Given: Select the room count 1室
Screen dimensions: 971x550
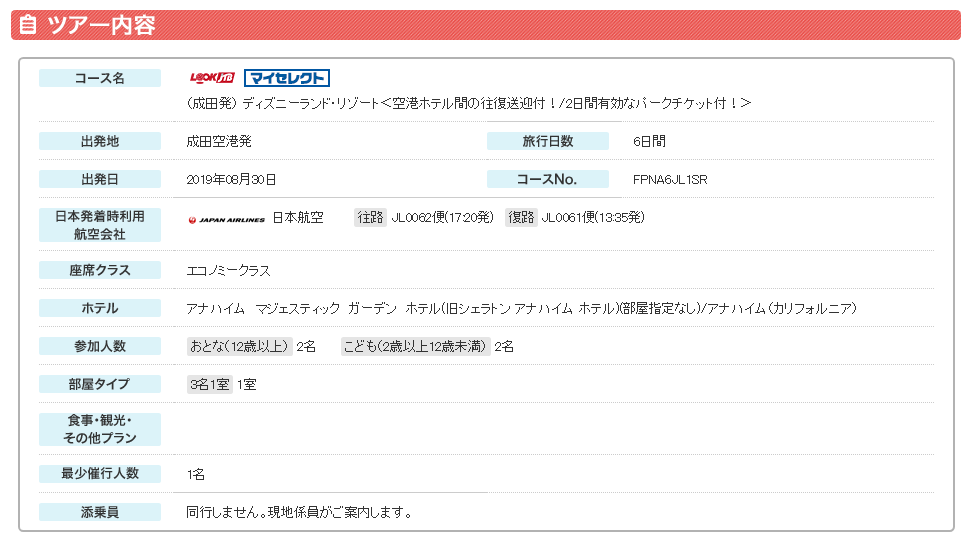Looking at the screenshot, I should (x=246, y=385).
